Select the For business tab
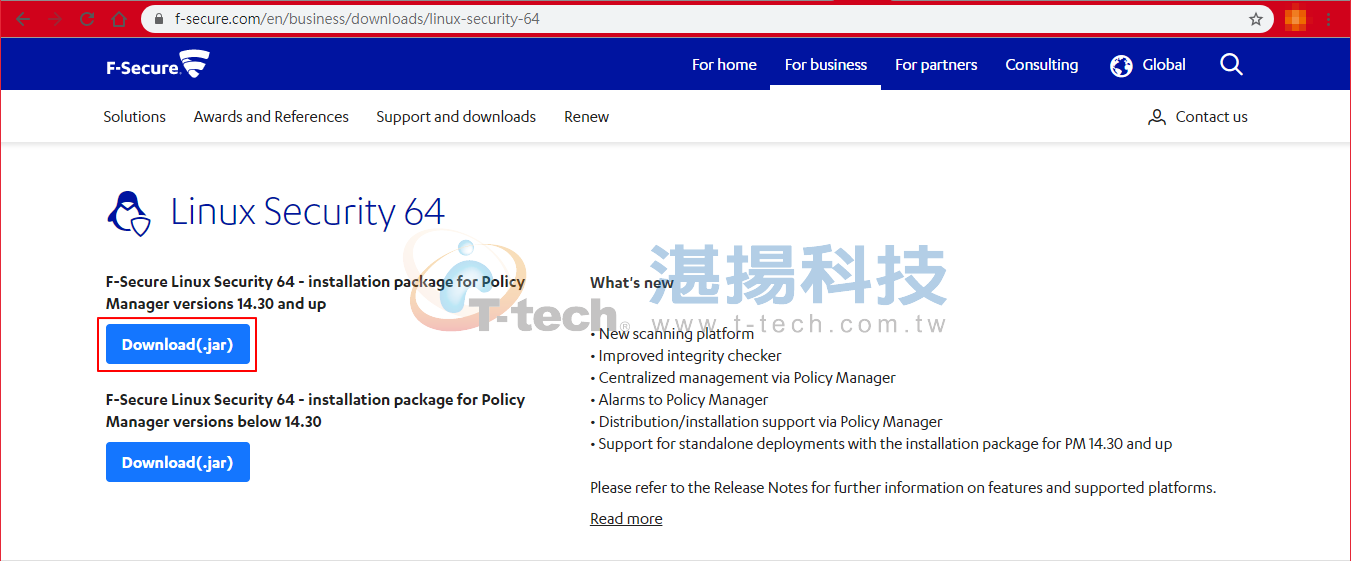Image resolution: width=1351 pixels, height=561 pixels. (x=825, y=65)
